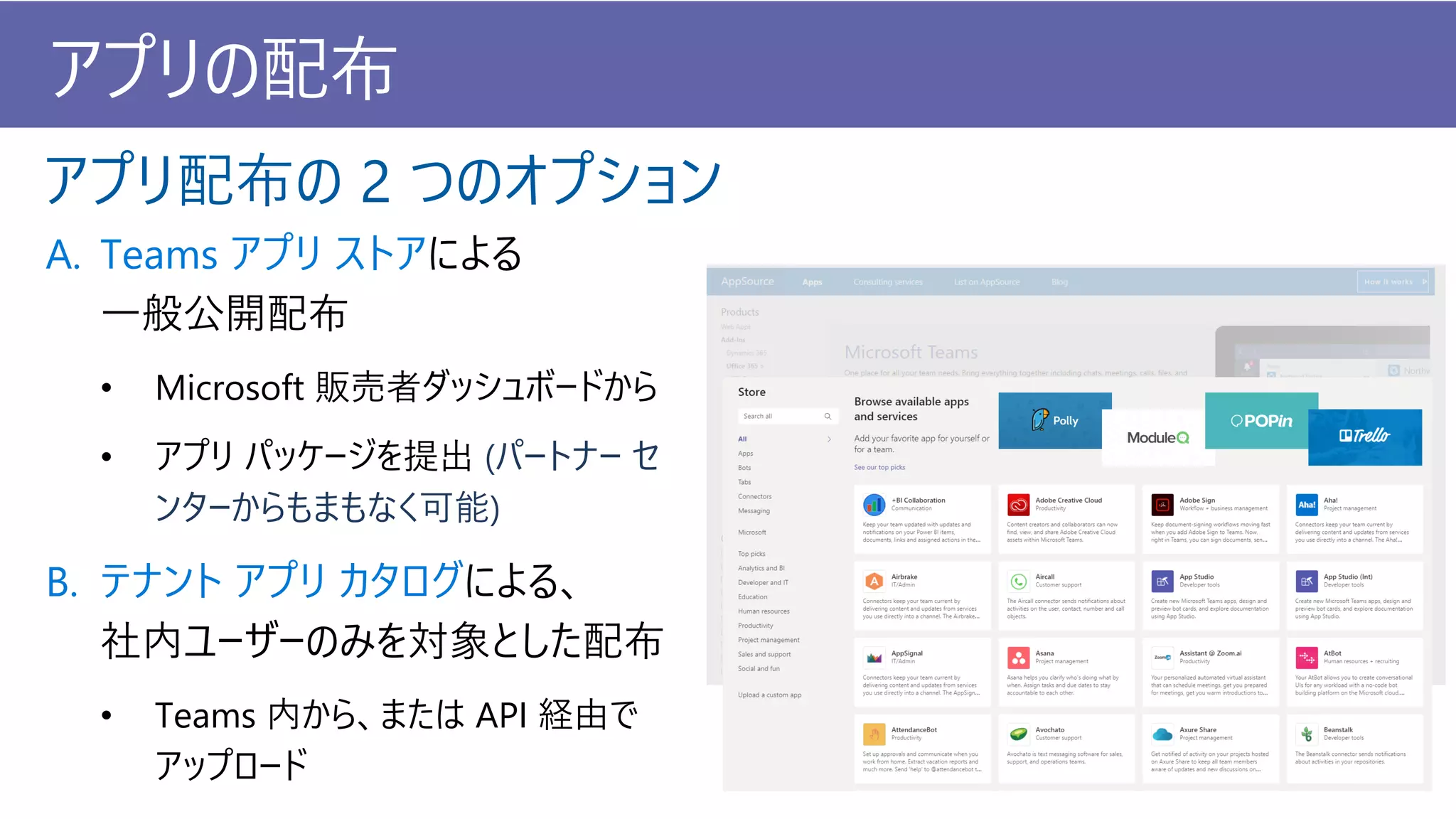Open the ModuleQ featured app tile
This screenshot has width=1456, height=819.
point(1157,438)
